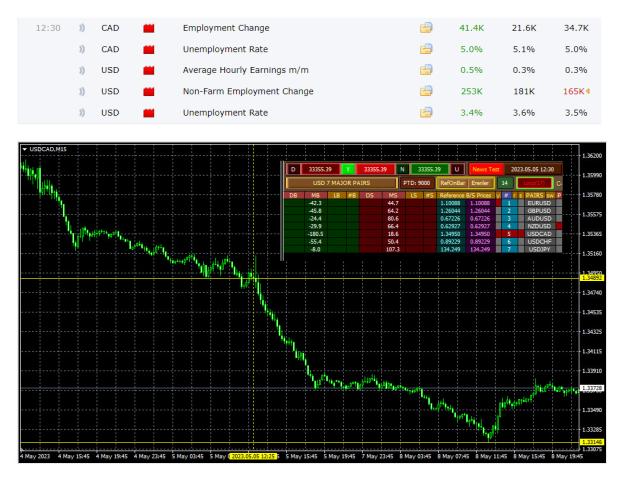The width and height of the screenshot is (625, 482).
Task: Click the red News Test button
Action: point(485,169)
